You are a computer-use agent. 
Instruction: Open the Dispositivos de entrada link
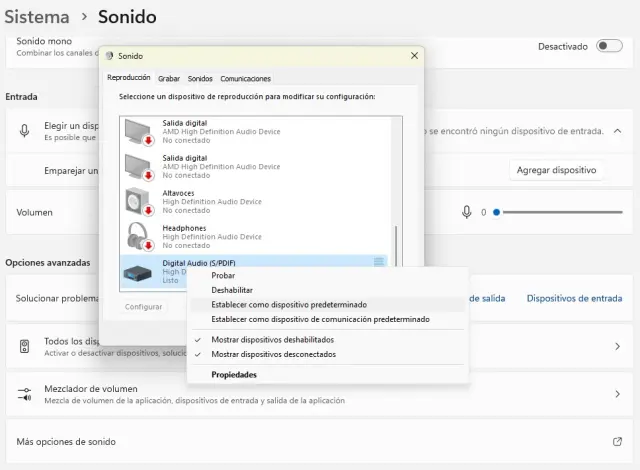pos(574,298)
